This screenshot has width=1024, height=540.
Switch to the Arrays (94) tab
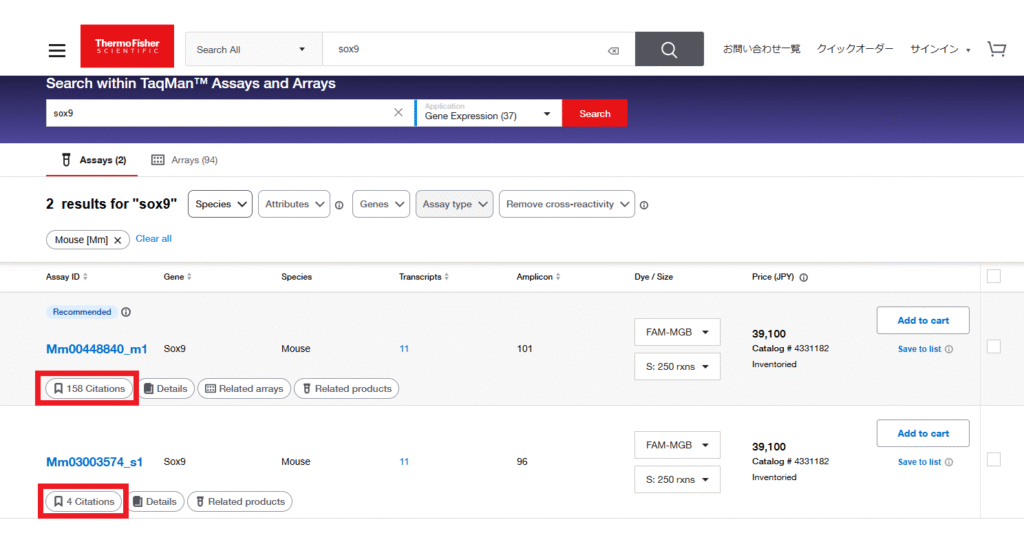pos(184,160)
